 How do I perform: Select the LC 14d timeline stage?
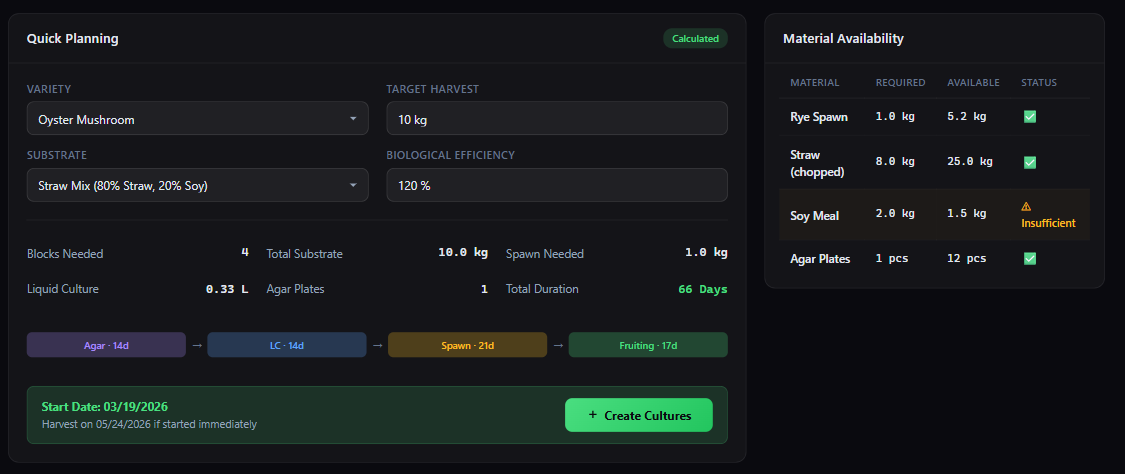click(x=286, y=345)
